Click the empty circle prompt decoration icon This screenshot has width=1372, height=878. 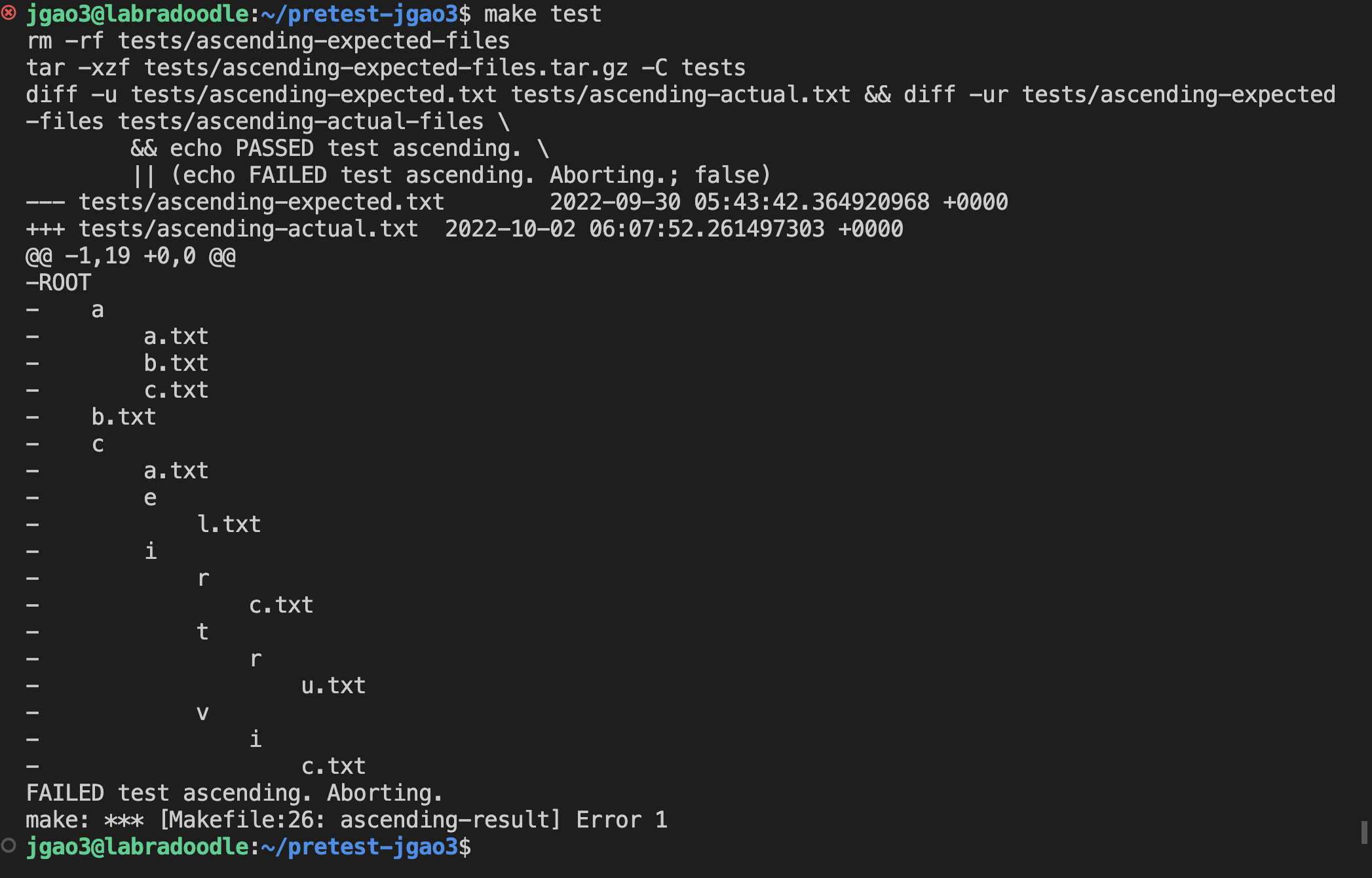click(x=9, y=846)
